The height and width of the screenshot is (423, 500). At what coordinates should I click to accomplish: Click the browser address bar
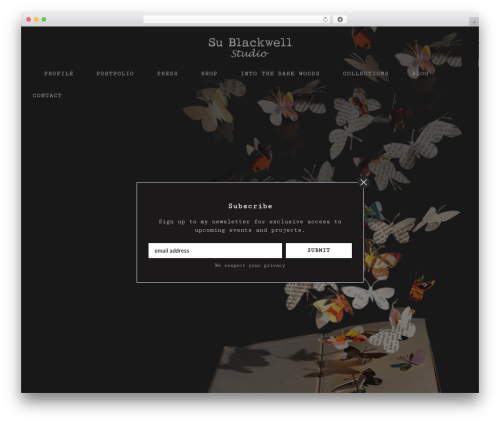(x=233, y=19)
